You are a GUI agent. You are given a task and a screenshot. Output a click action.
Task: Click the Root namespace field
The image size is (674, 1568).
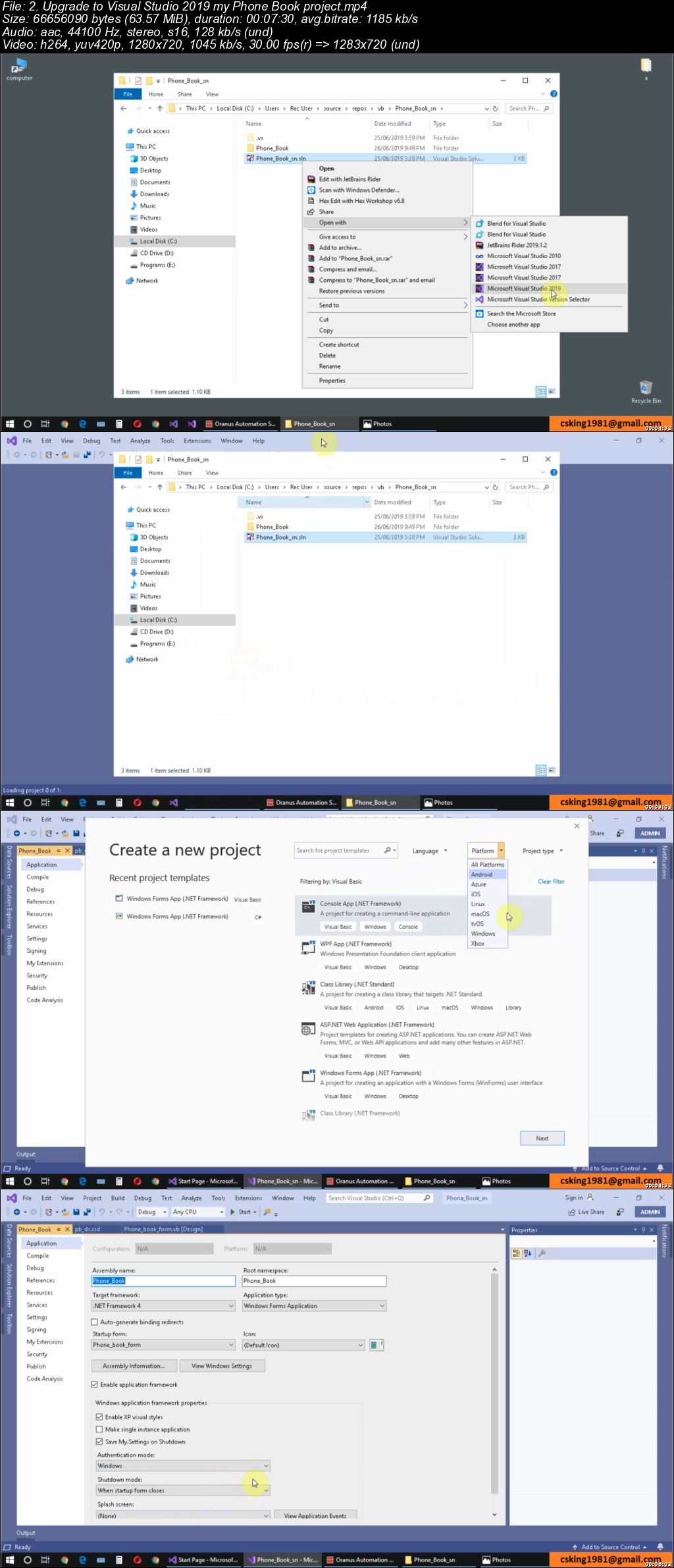point(314,1281)
